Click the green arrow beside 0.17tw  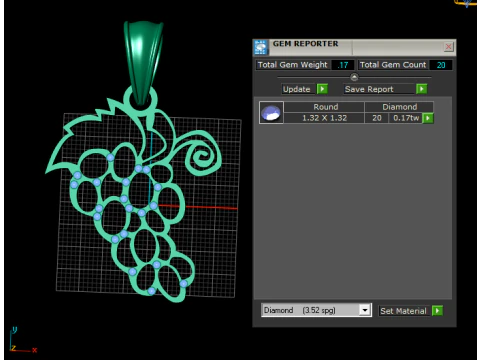pos(428,118)
